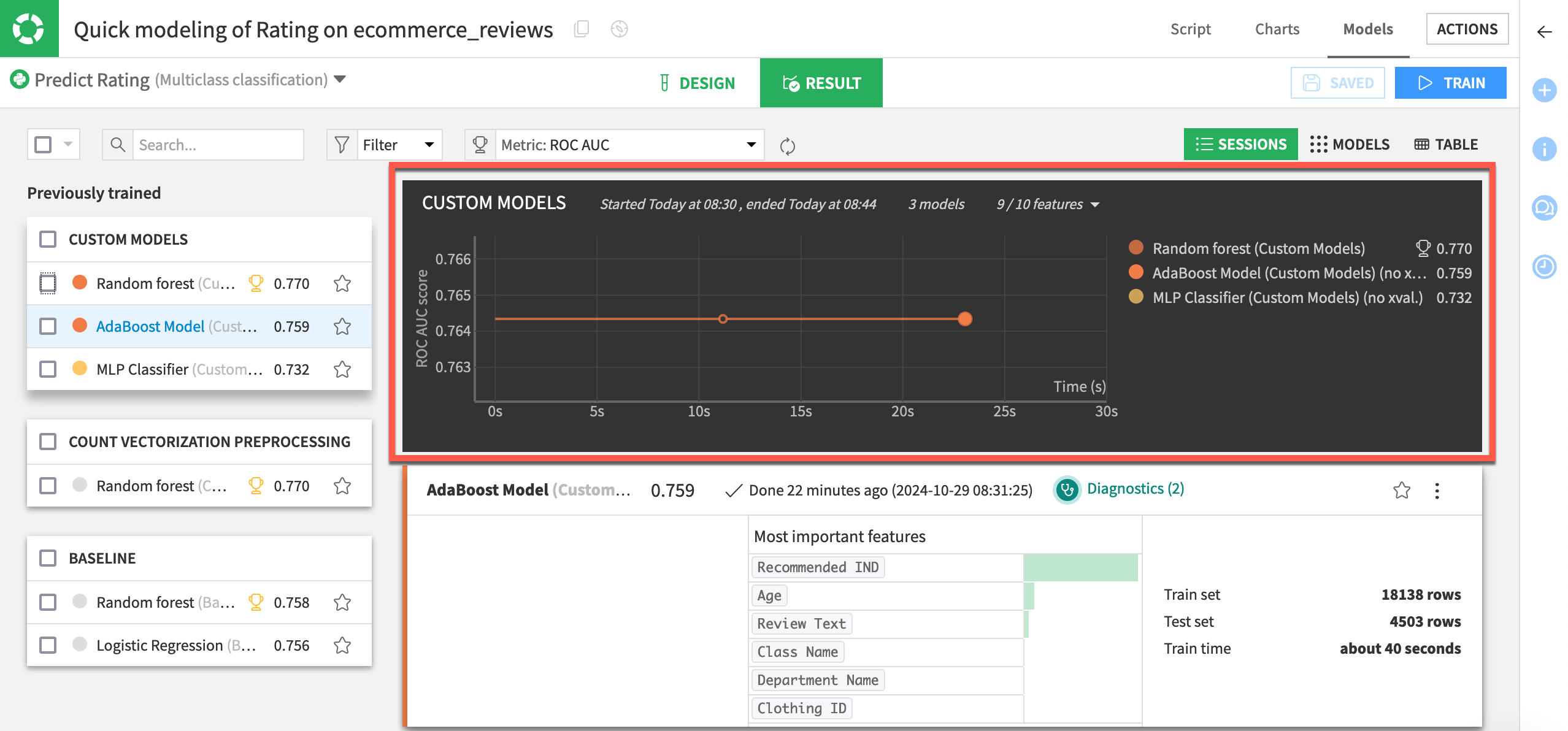
Task: Click the blue plus icon on right sidebar
Action: (1545, 90)
